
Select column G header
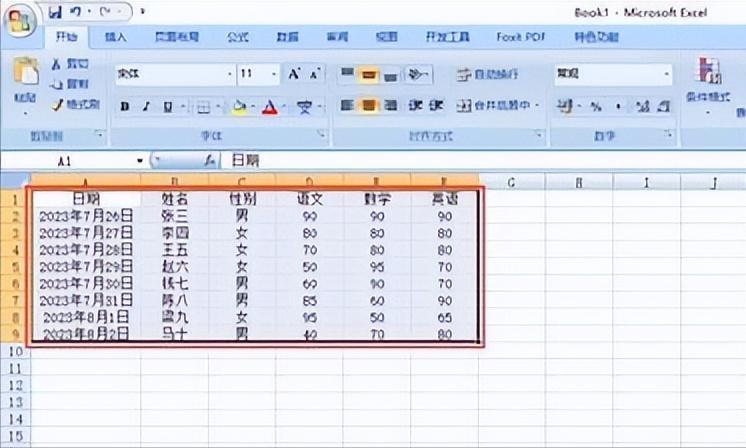tap(511, 182)
